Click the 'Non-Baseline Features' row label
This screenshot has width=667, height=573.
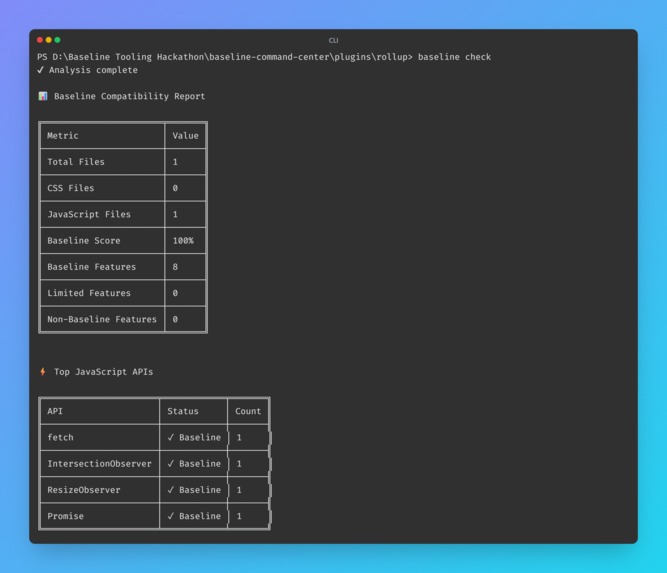pyautogui.click(x=102, y=319)
